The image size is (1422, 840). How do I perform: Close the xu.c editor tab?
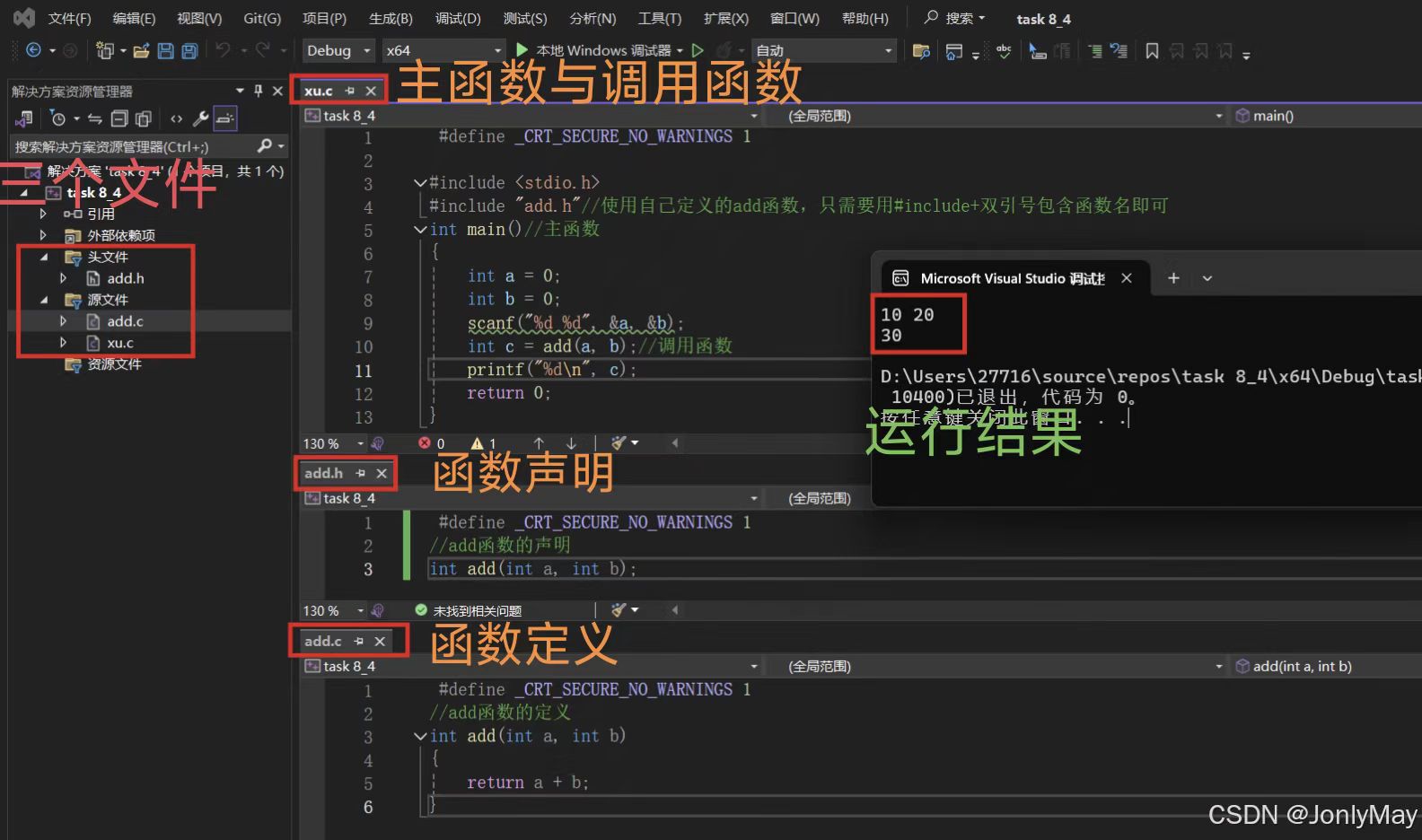coord(371,91)
